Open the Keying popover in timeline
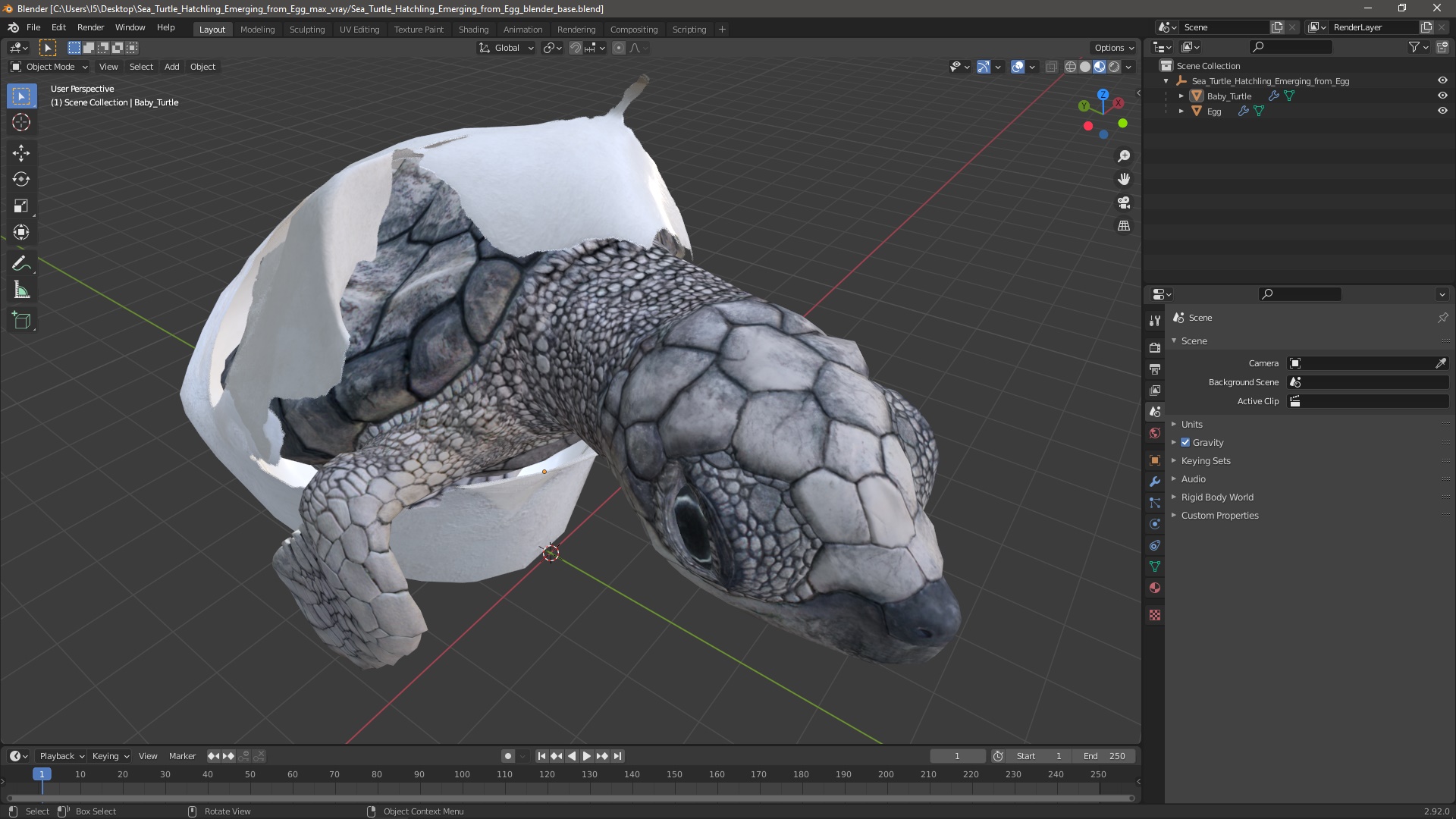Viewport: 1456px width, 819px height. (111, 756)
